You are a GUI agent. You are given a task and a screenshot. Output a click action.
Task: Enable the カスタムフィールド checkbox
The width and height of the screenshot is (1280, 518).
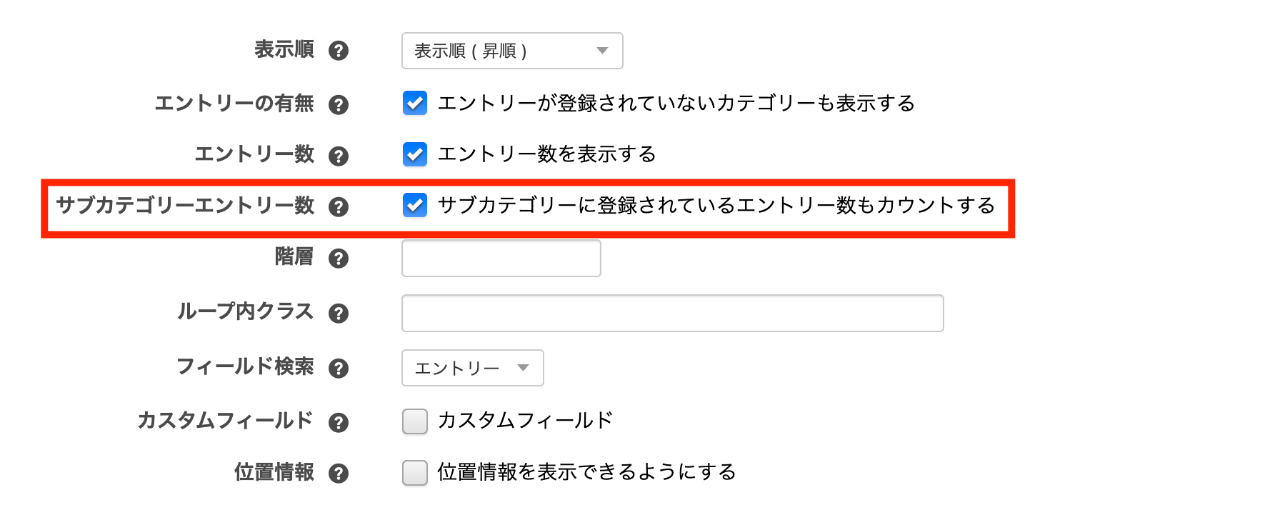tap(414, 422)
